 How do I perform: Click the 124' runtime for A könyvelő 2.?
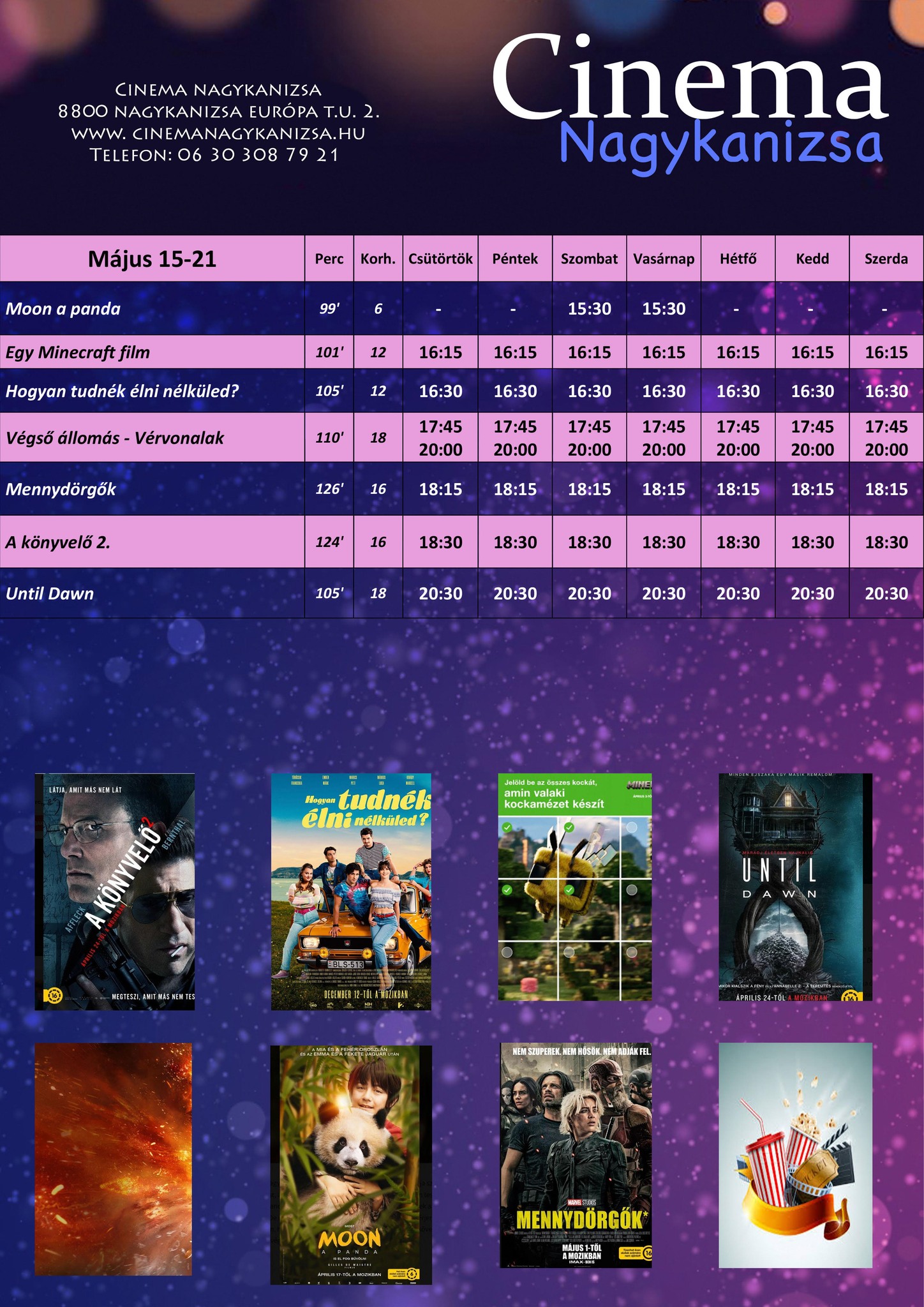click(x=329, y=542)
